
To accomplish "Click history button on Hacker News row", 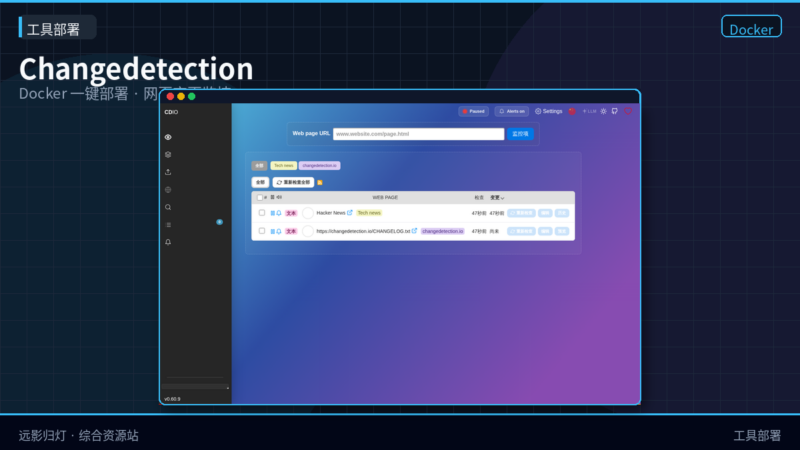I will pos(562,213).
